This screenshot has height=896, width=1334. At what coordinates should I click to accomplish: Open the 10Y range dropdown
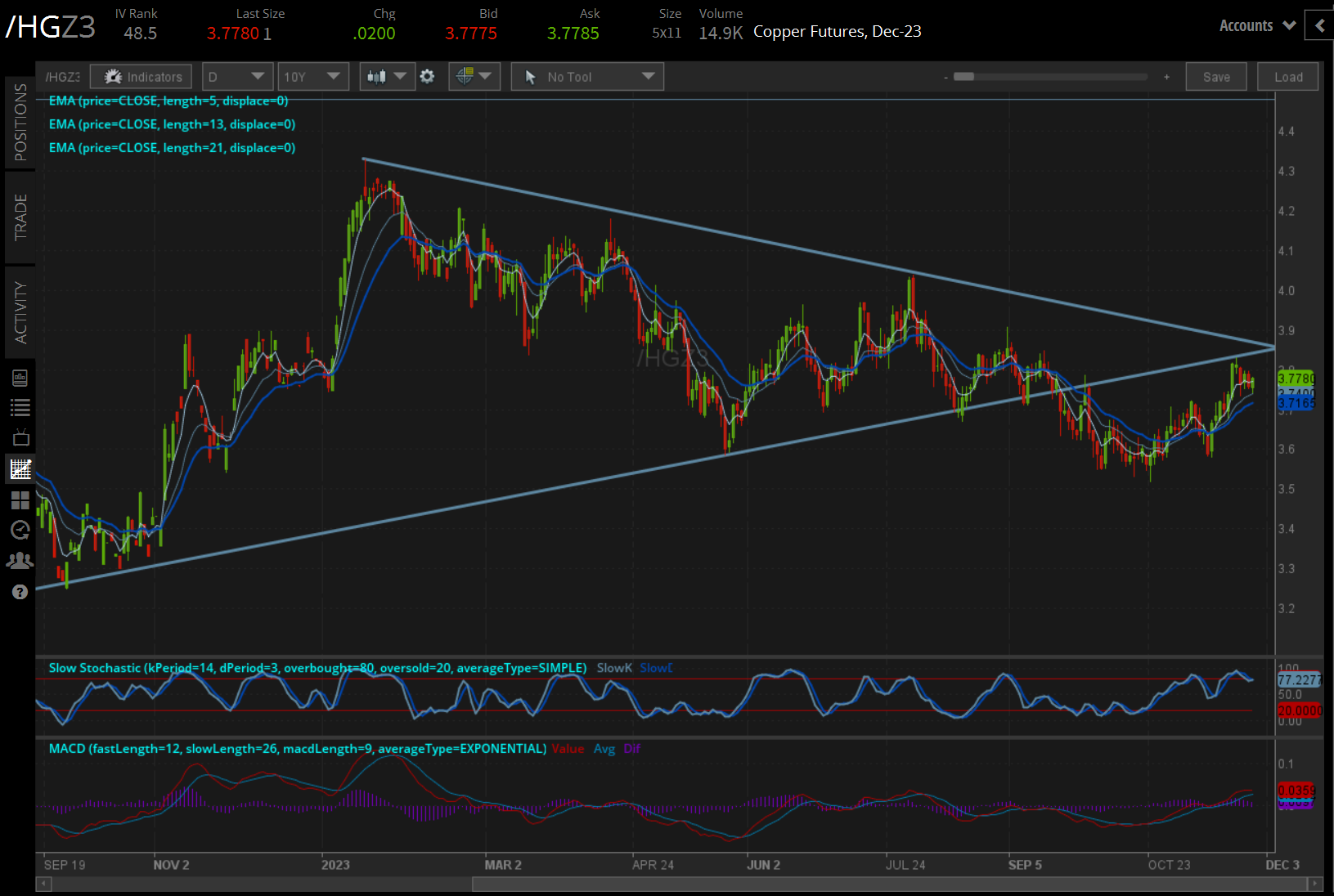pyautogui.click(x=312, y=77)
